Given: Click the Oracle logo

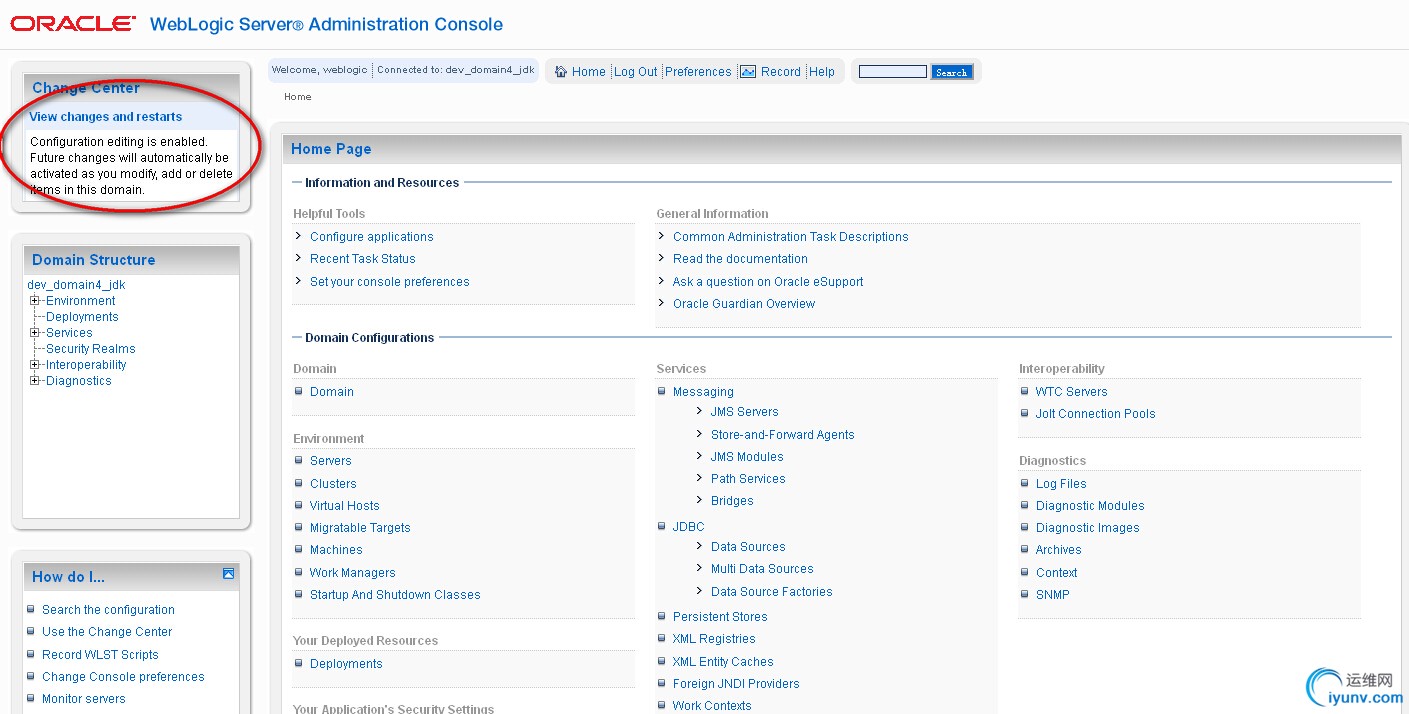Looking at the screenshot, I should coord(73,24).
